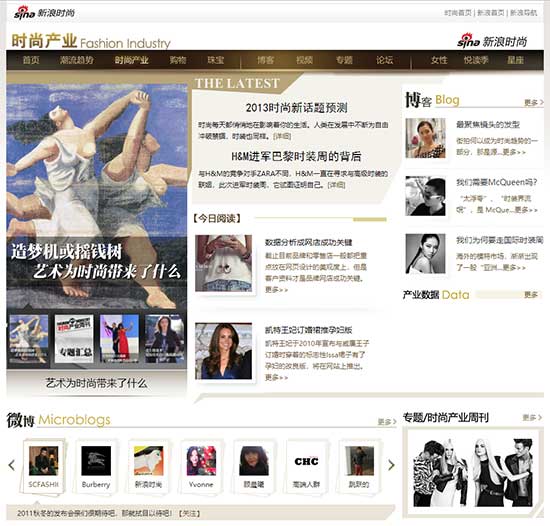Click the 【关注】 follow link
Image resolution: width=550 pixels, height=526 pixels.
click(189, 513)
